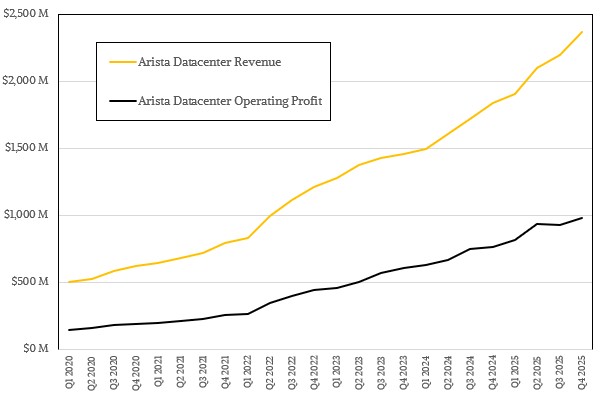Click the $0 M y-axis label

point(37,349)
